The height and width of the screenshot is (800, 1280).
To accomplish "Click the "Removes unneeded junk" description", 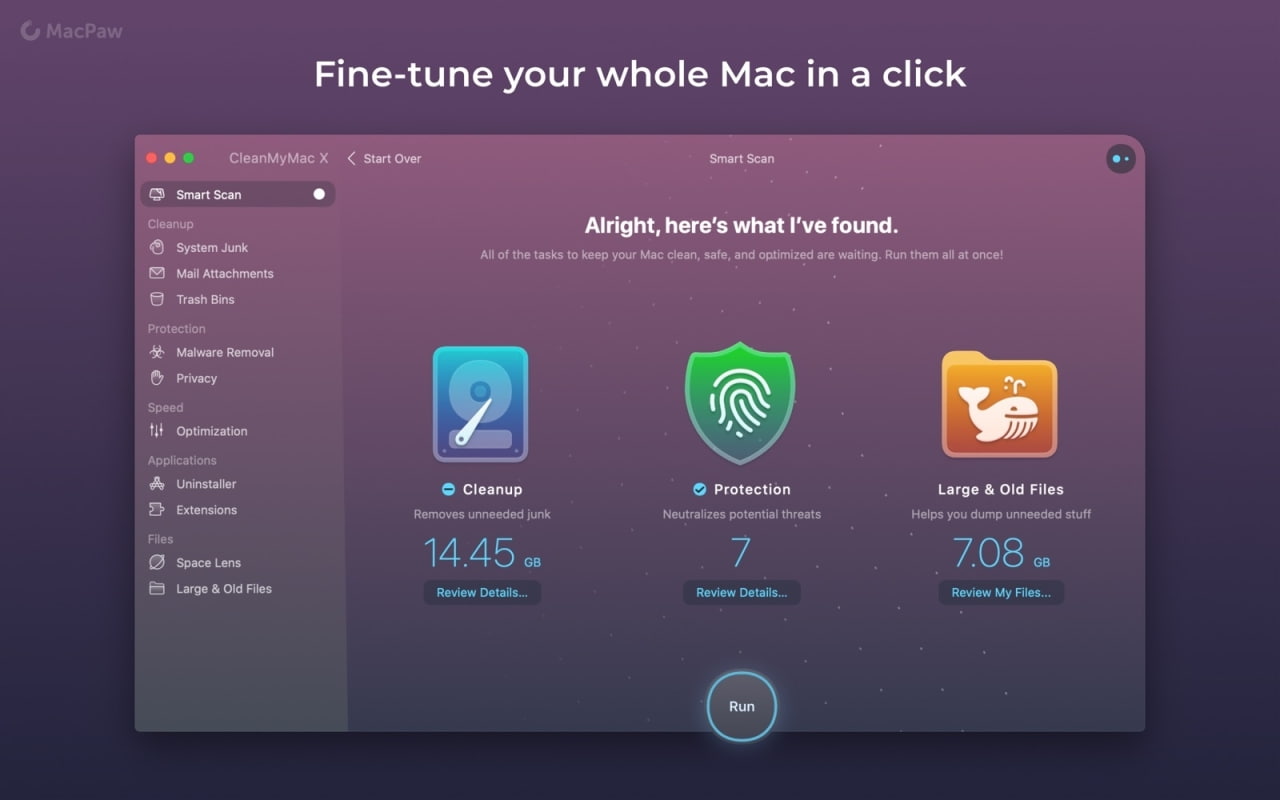I will tap(482, 514).
